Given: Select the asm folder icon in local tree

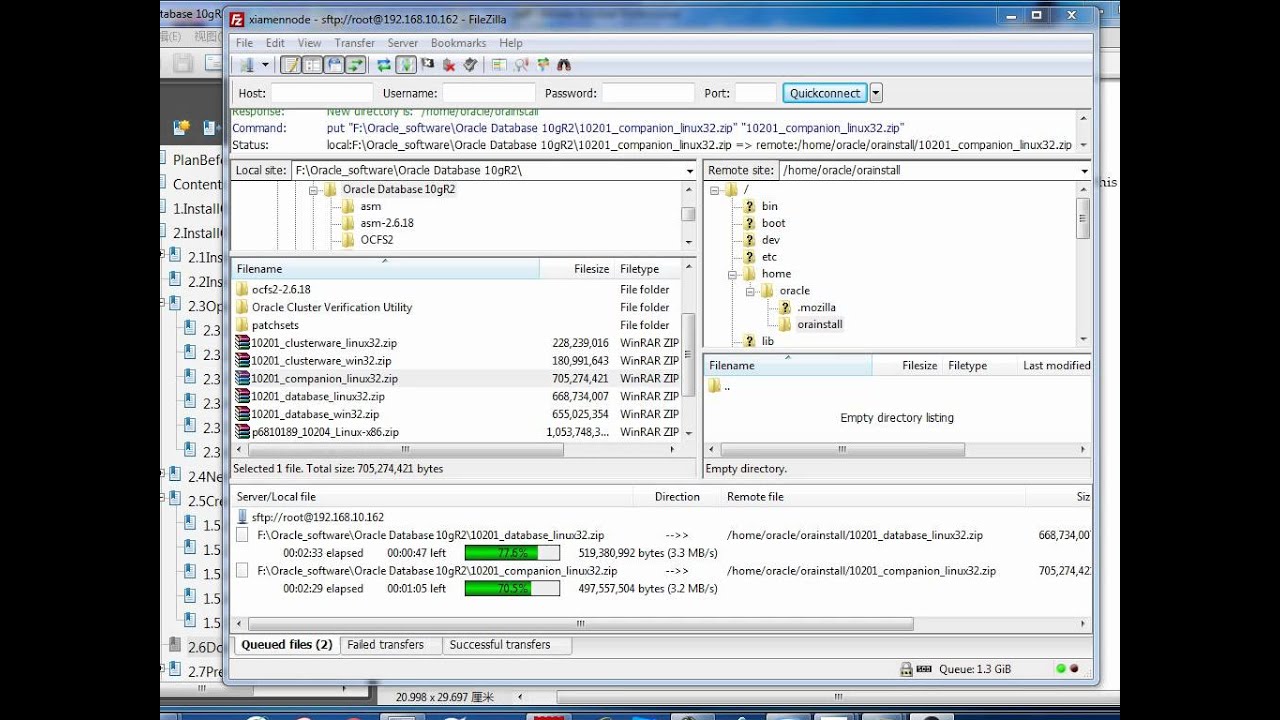Looking at the screenshot, I should tap(348, 206).
